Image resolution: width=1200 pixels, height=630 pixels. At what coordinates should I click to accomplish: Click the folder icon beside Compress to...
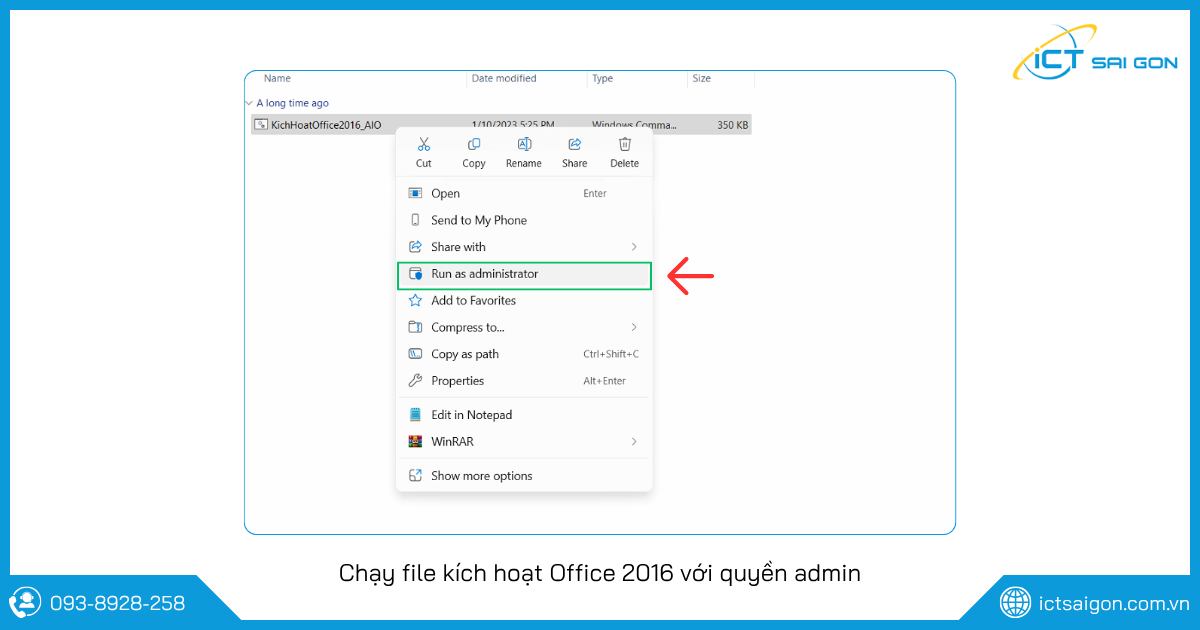tap(415, 327)
